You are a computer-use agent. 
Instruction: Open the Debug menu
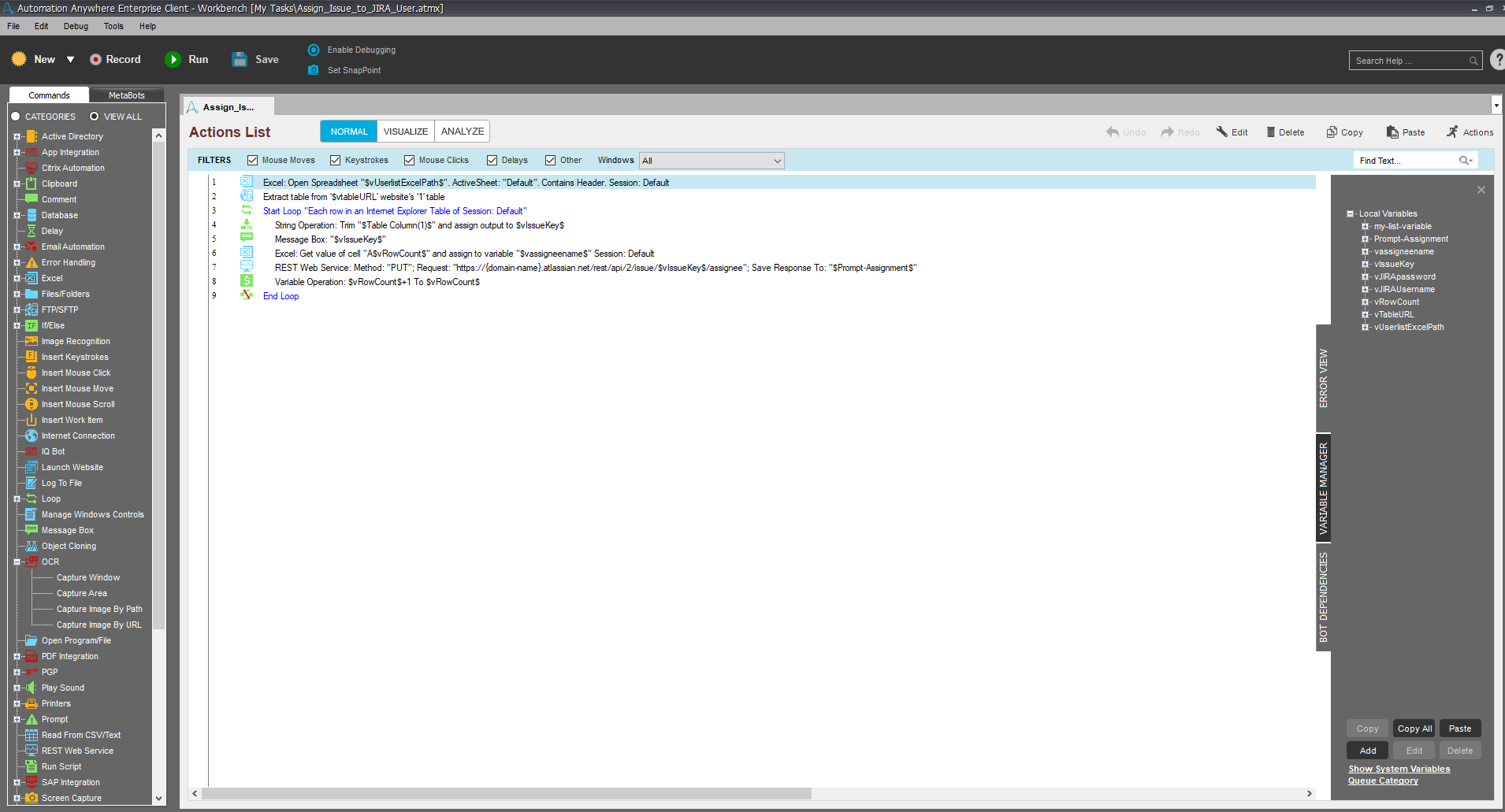point(76,26)
